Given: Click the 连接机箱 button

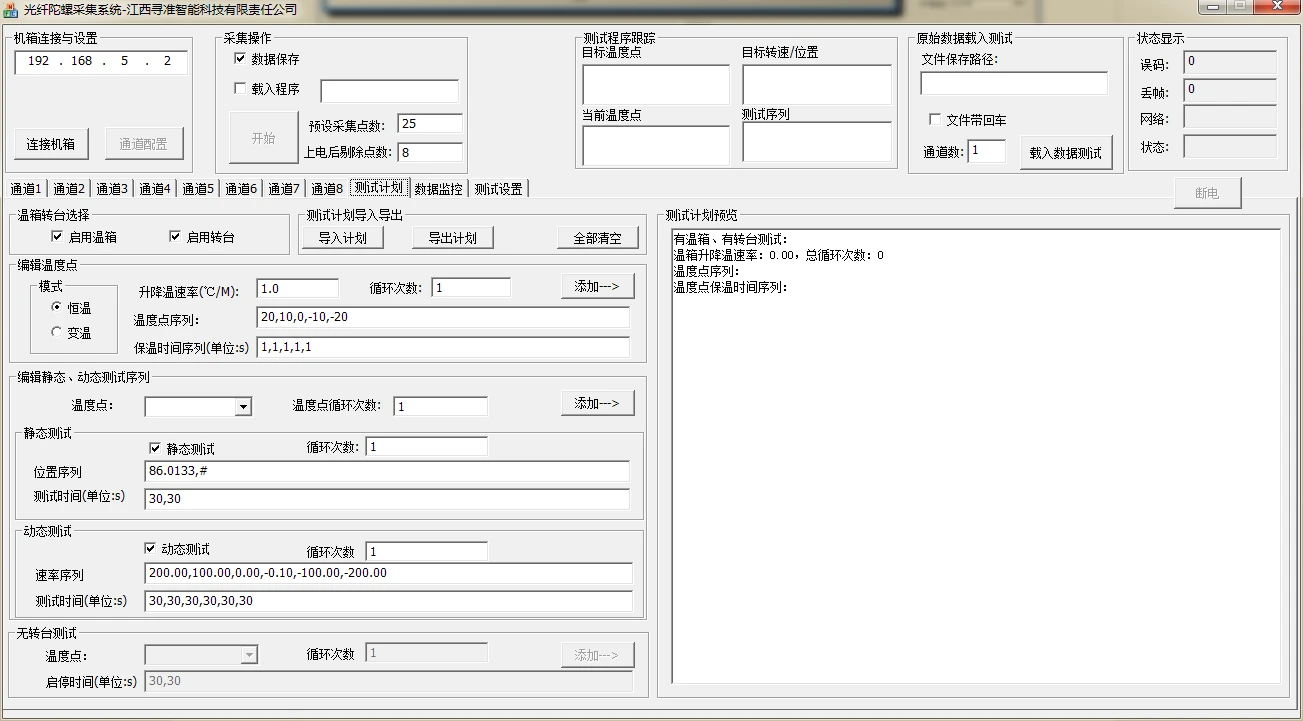Looking at the screenshot, I should click(51, 144).
